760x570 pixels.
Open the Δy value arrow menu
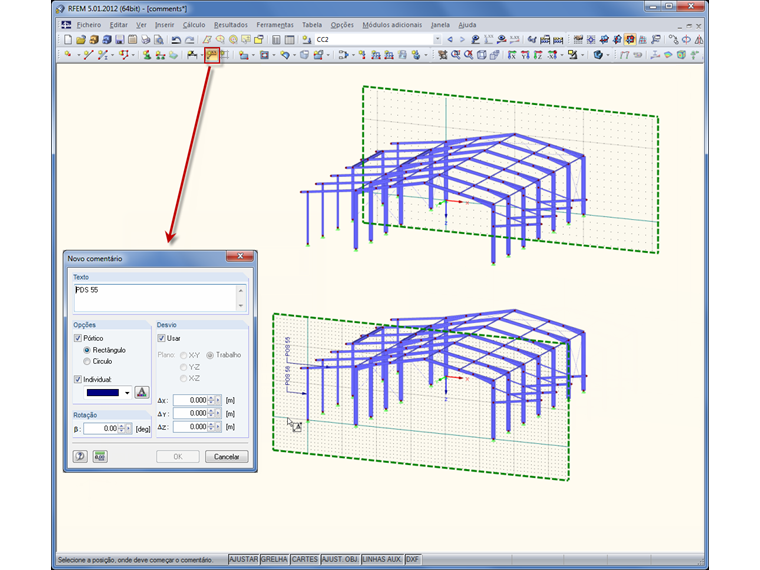click(x=218, y=413)
